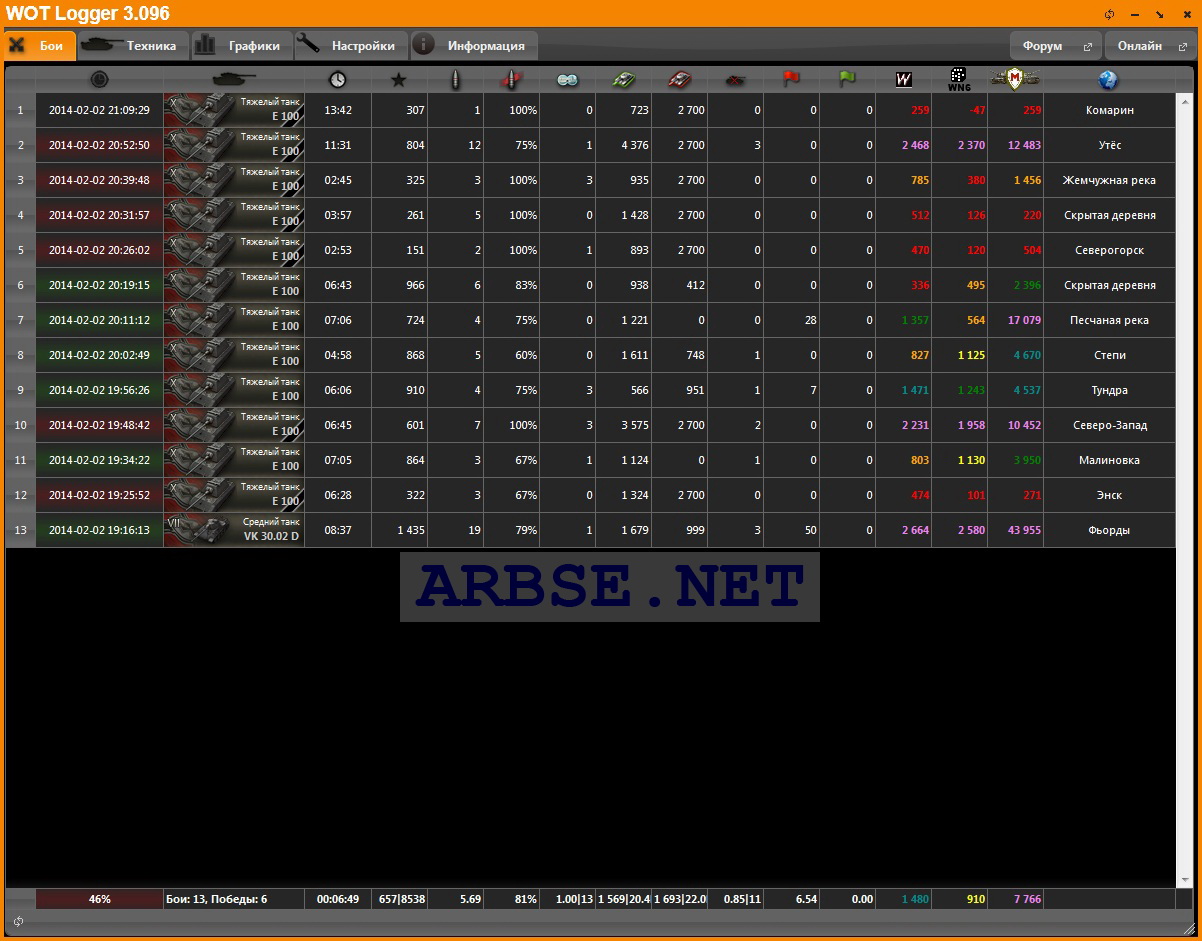The height and width of the screenshot is (941, 1202).
Task: Select battle timestamp 2014-02-02 20:11:12
Action: [99, 320]
